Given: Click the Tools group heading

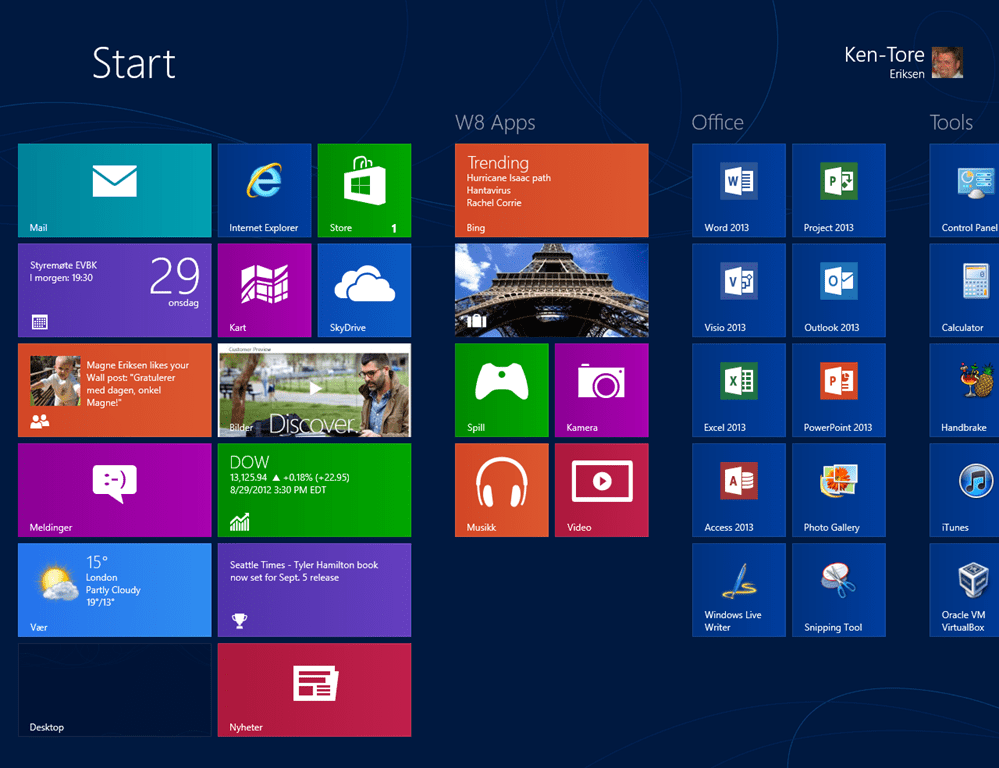Looking at the screenshot, I should tap(951, 122).
